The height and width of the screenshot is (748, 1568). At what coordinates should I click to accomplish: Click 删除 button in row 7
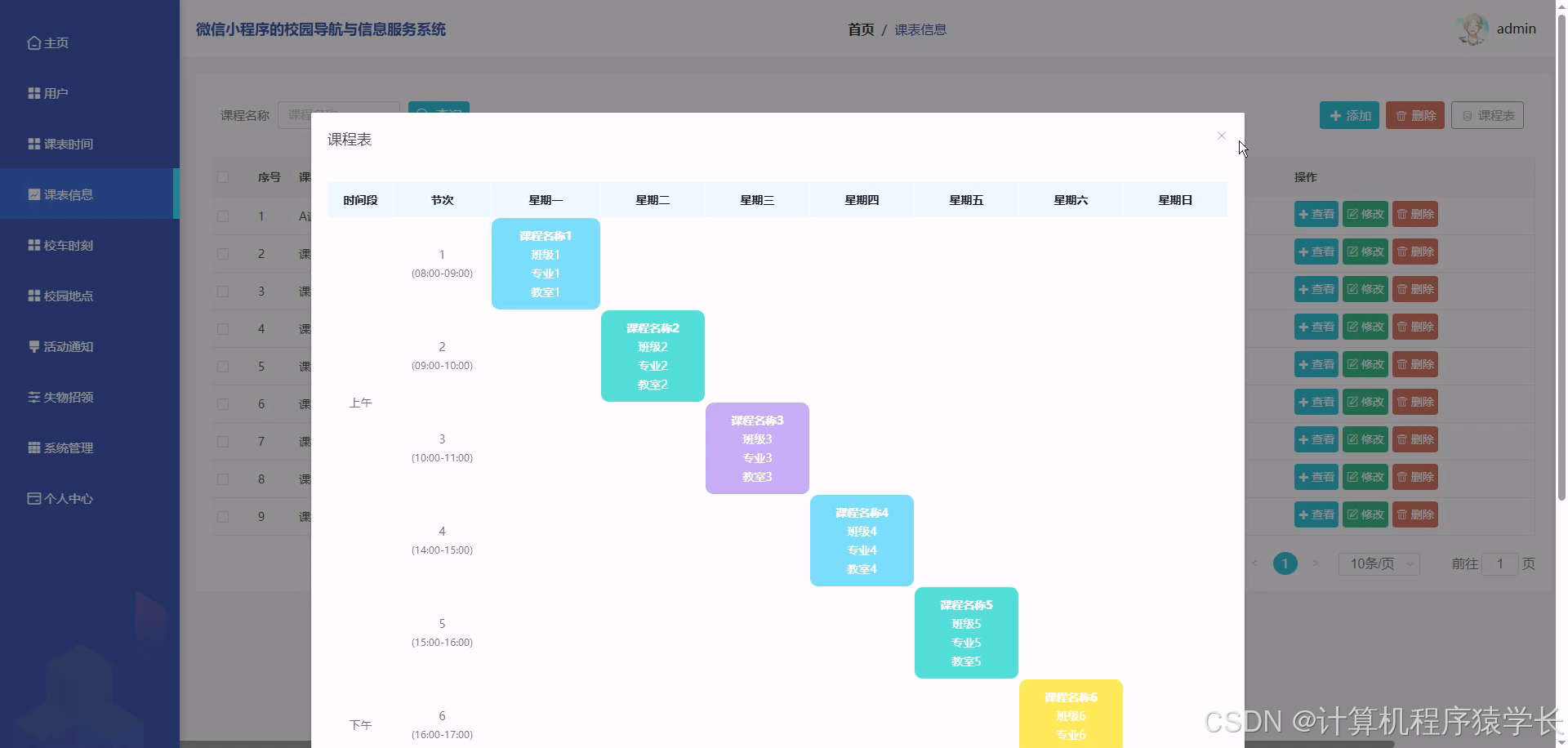click(1415, 439)
